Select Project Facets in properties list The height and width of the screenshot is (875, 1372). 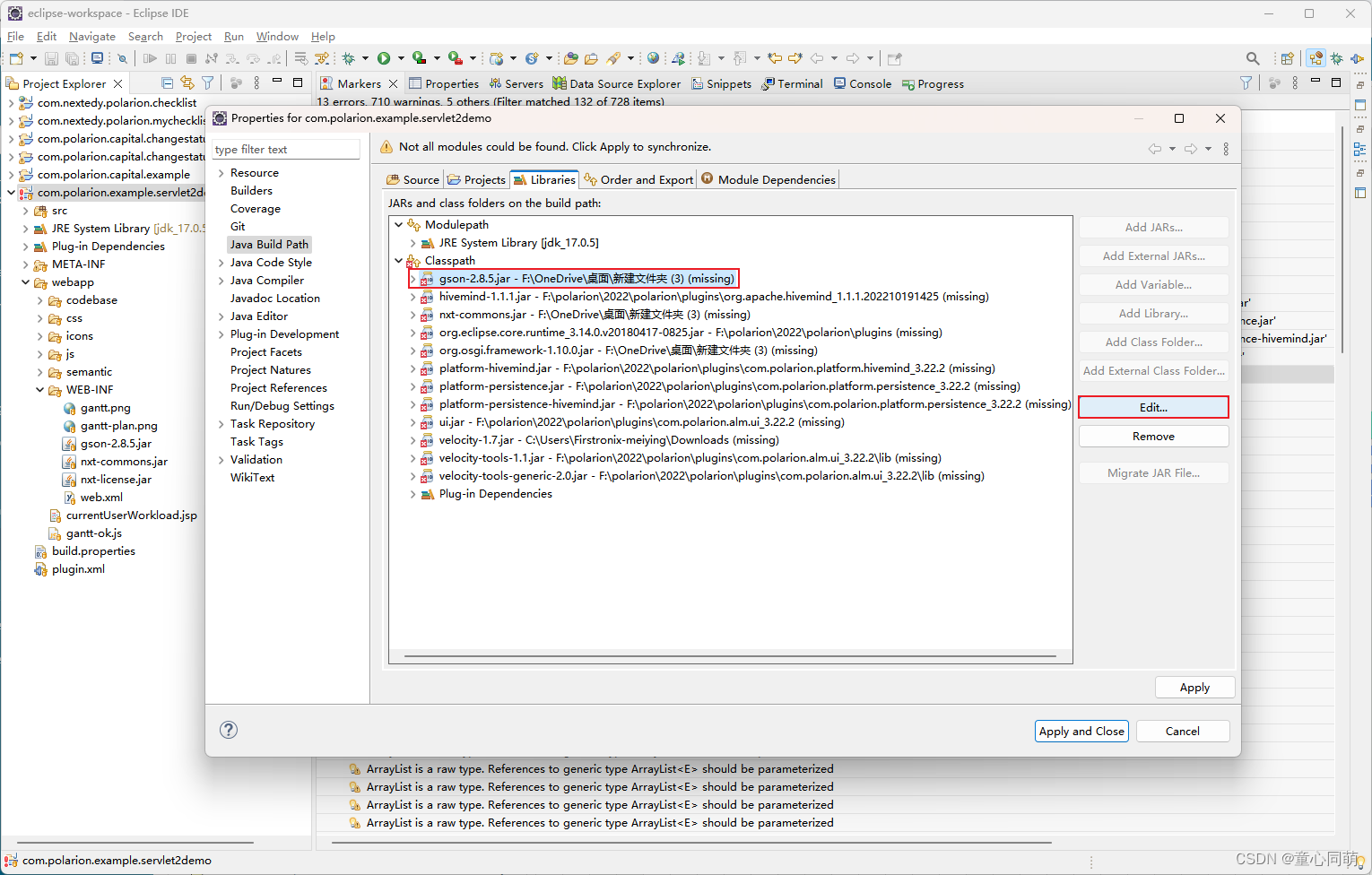coord(266,352)
